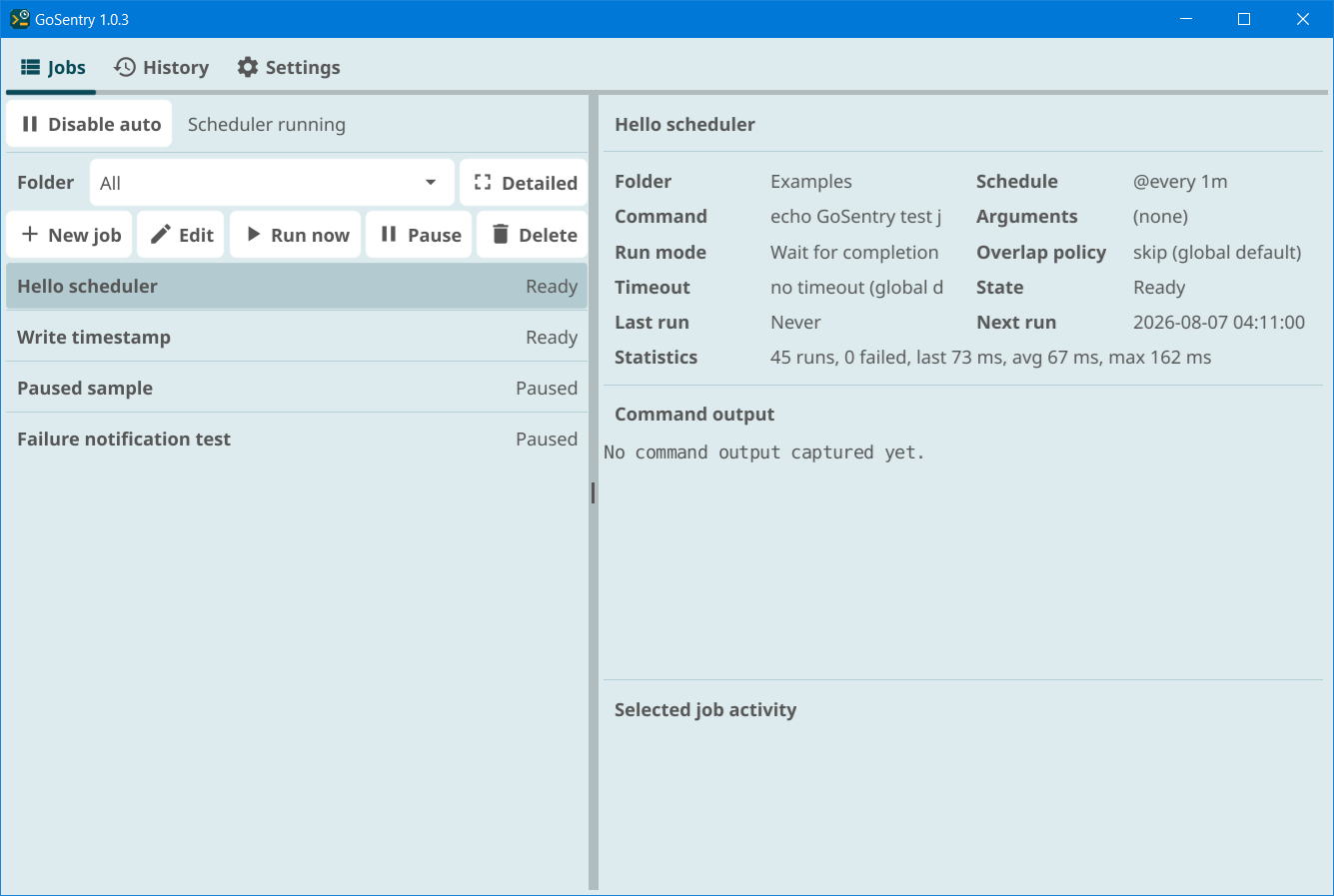Switch to the Settings tab

point(289,67)
